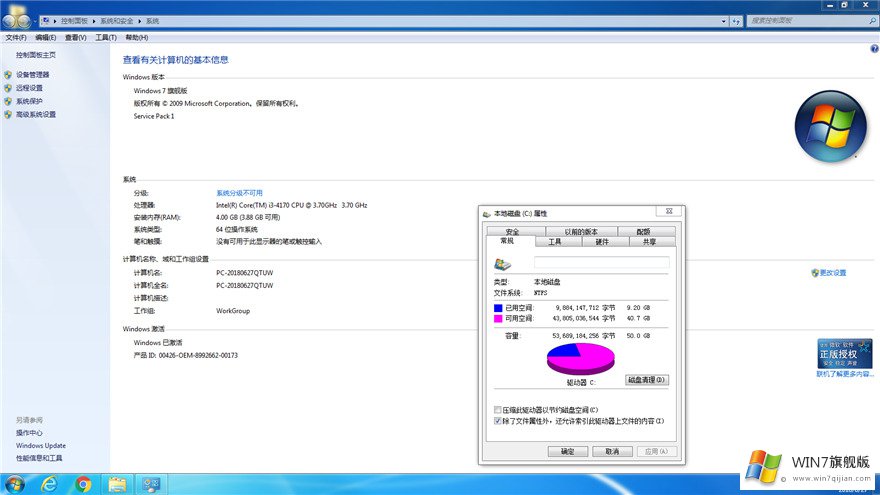
Task: Click Control Panel breadcrumb in address bar
Action: [x=74, y=21]
